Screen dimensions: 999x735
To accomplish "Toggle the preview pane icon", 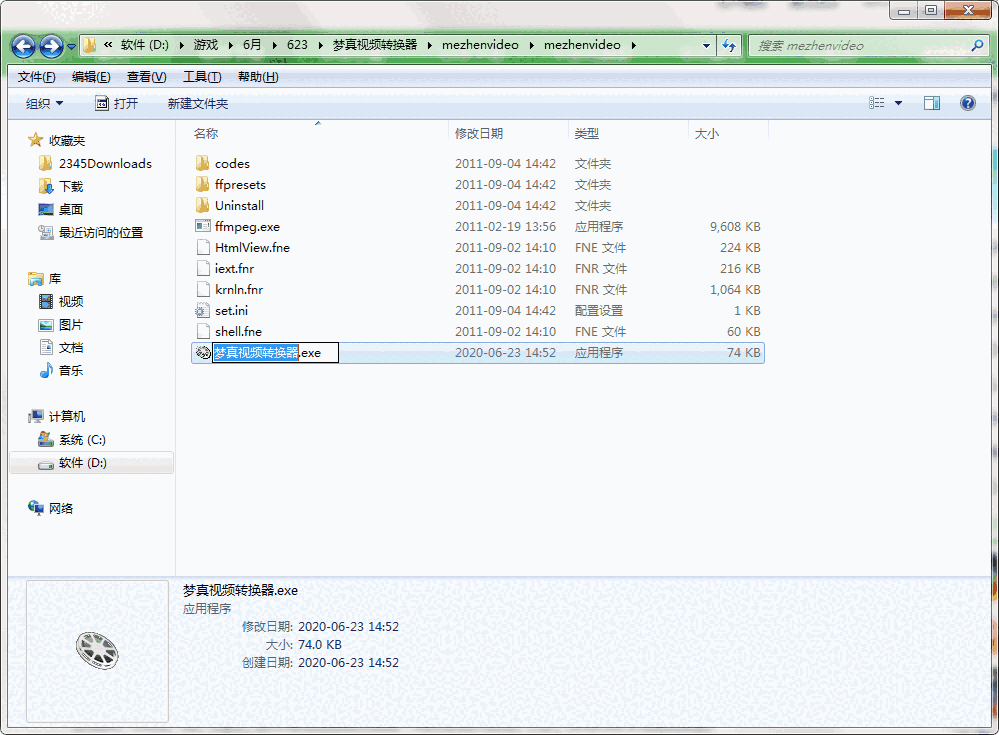I will [932, 103].
